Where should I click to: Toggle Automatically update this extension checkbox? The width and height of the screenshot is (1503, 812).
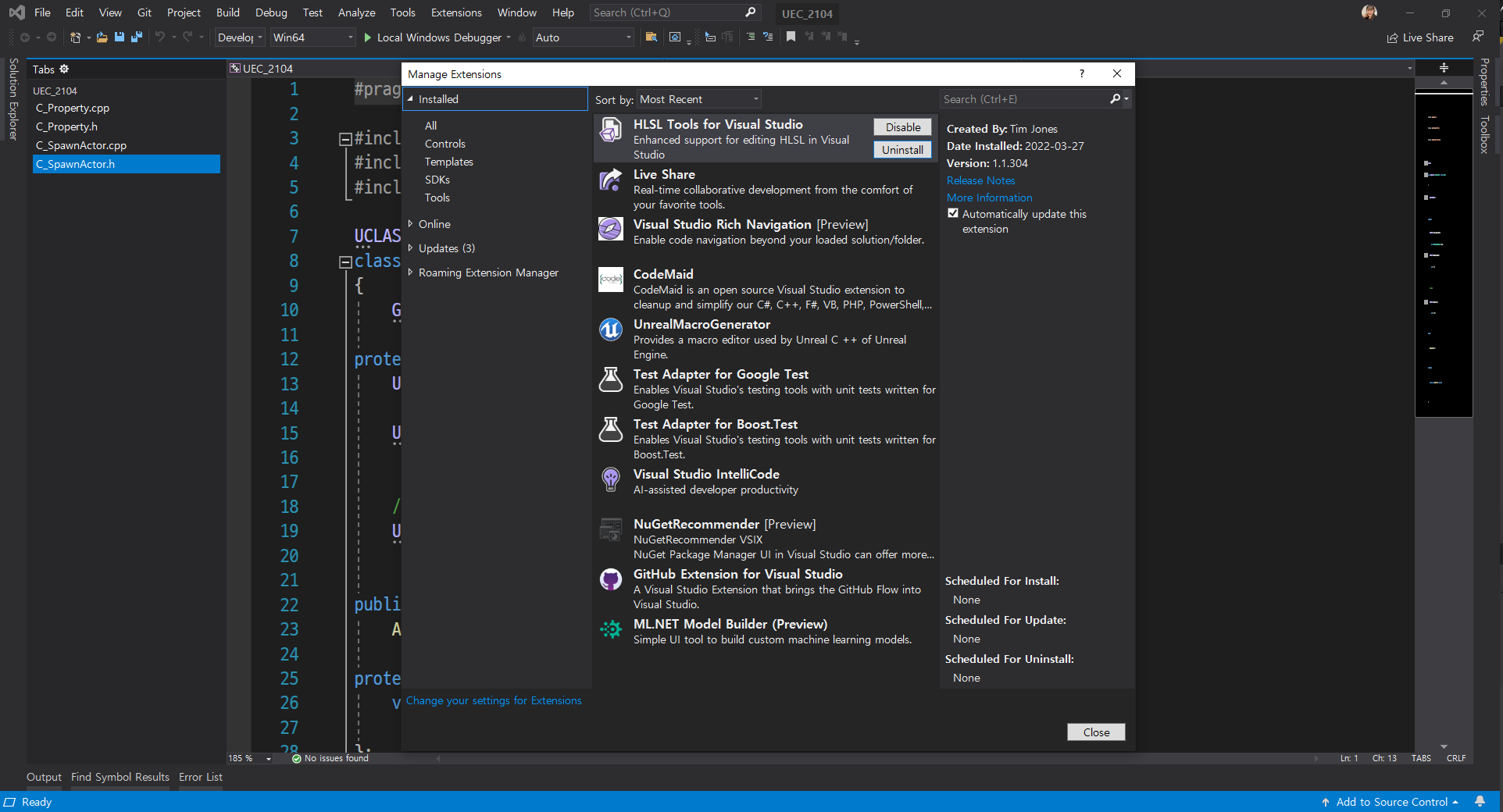953,213
